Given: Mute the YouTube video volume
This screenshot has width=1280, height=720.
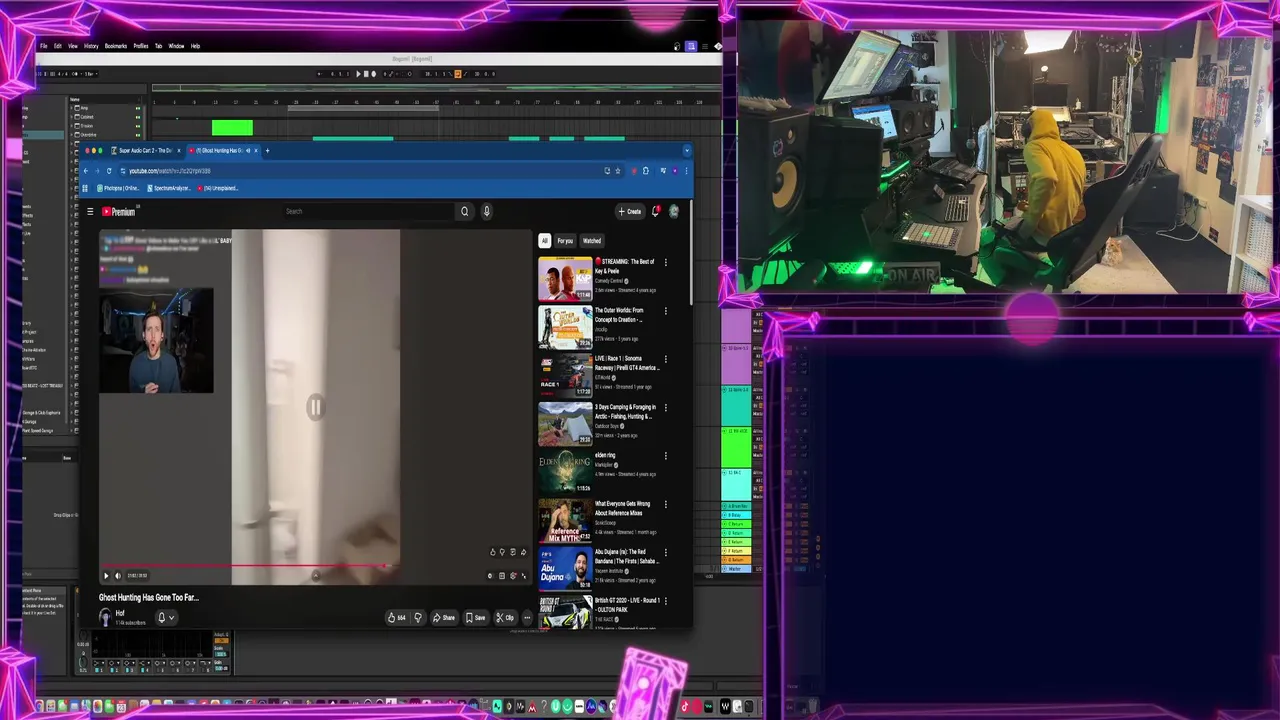Looking at the screenshot, I should click(118, 576).
